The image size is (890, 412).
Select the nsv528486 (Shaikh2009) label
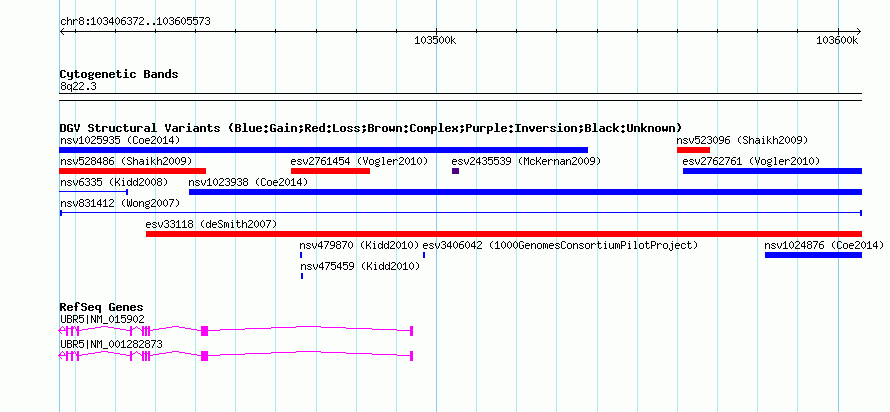pos(126,162)
